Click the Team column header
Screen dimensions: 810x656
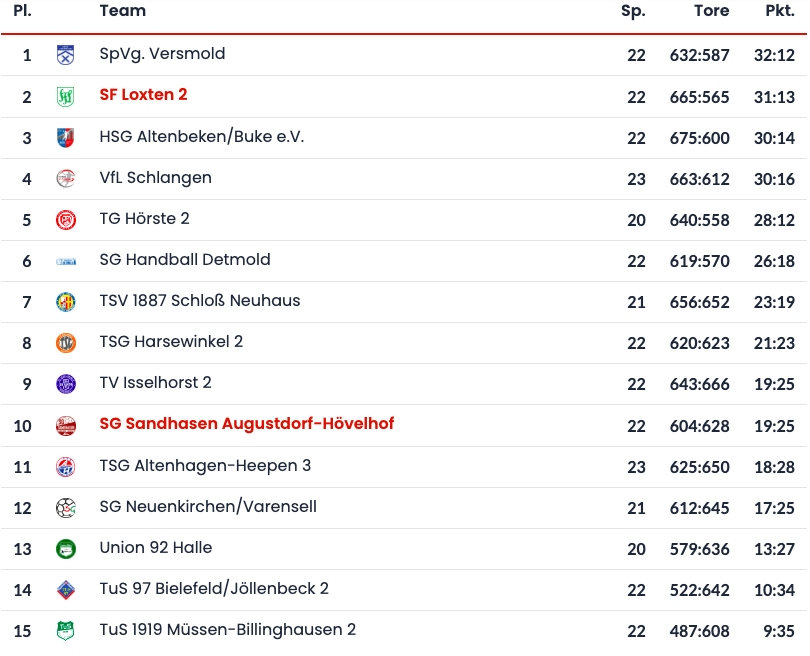[122, 11]
